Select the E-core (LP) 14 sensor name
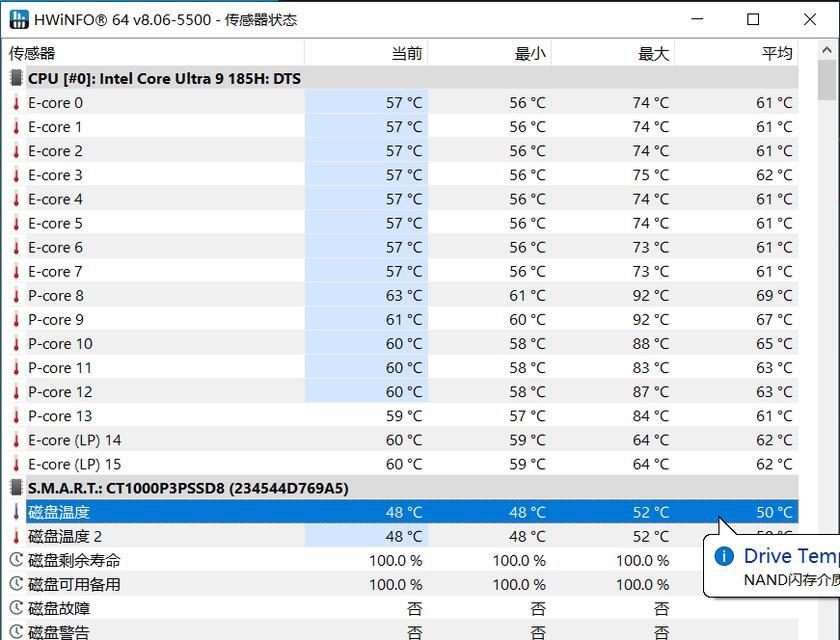The image size is (840, 640). pos(75,440)
